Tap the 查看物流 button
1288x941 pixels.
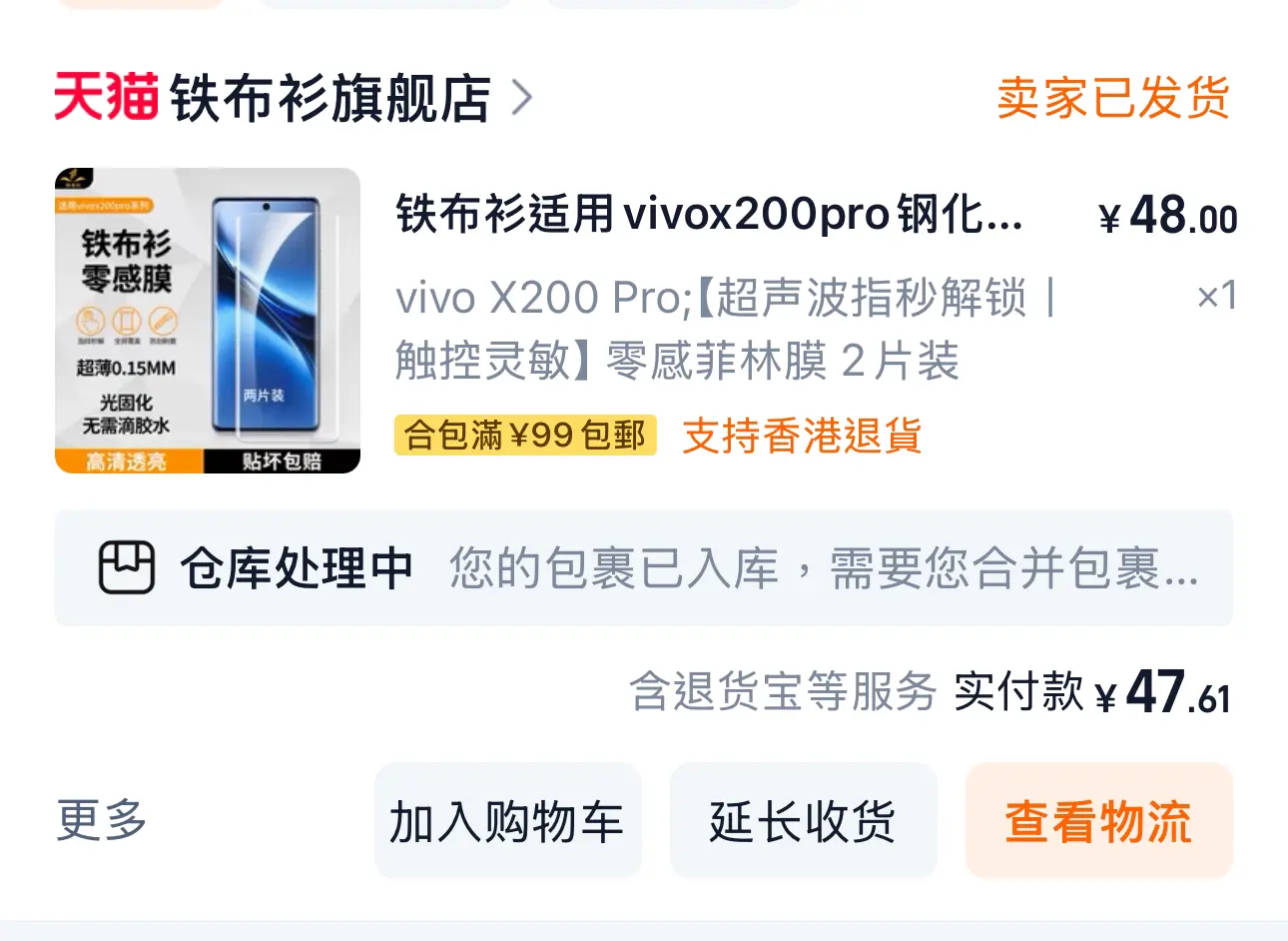(x=1099, y=821)
